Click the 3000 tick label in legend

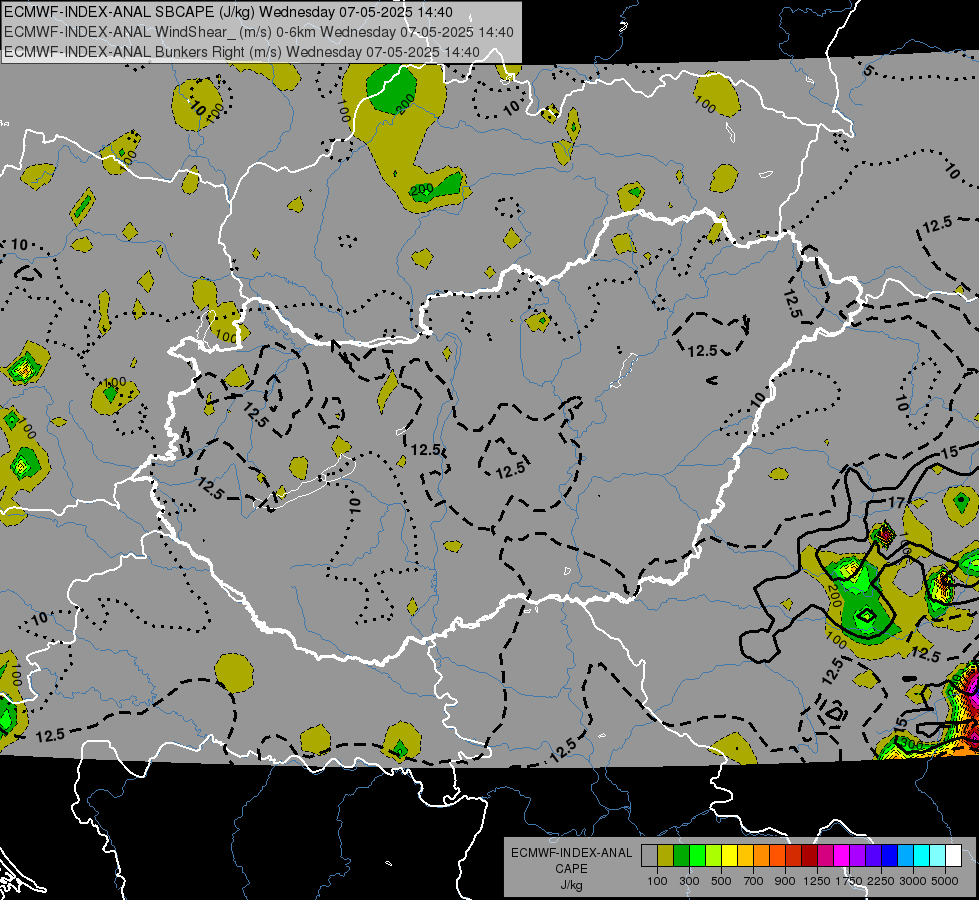coord(913,881)
